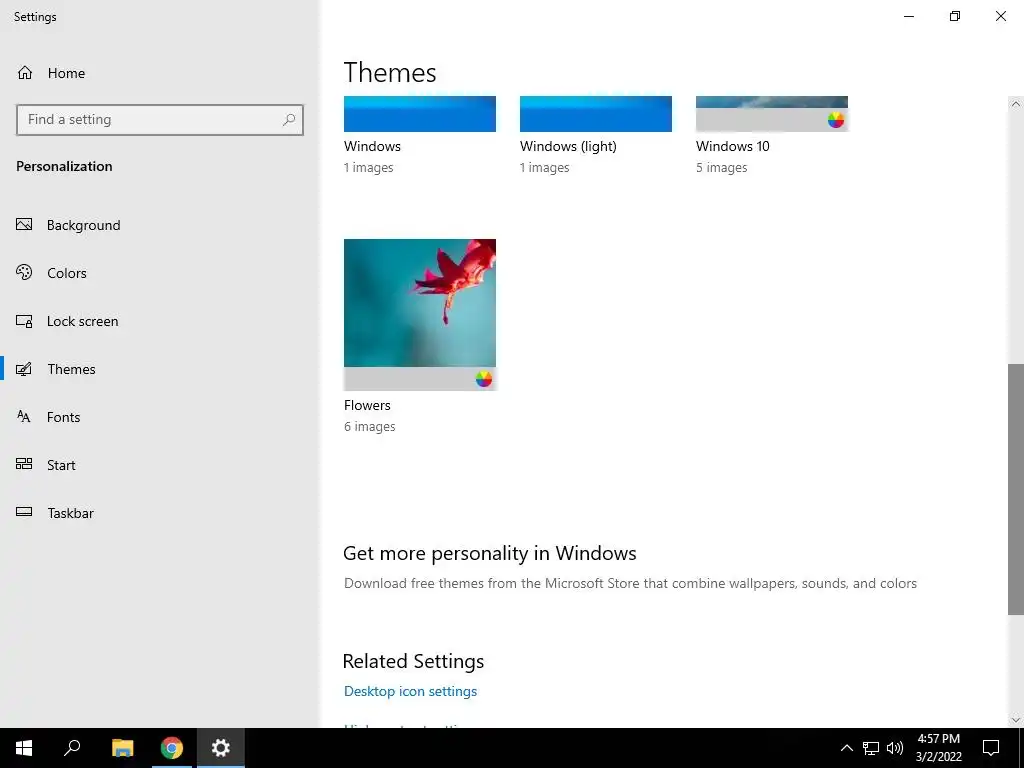
Task: Launch Google Chrome from taskbar
Action: [172, 748]
